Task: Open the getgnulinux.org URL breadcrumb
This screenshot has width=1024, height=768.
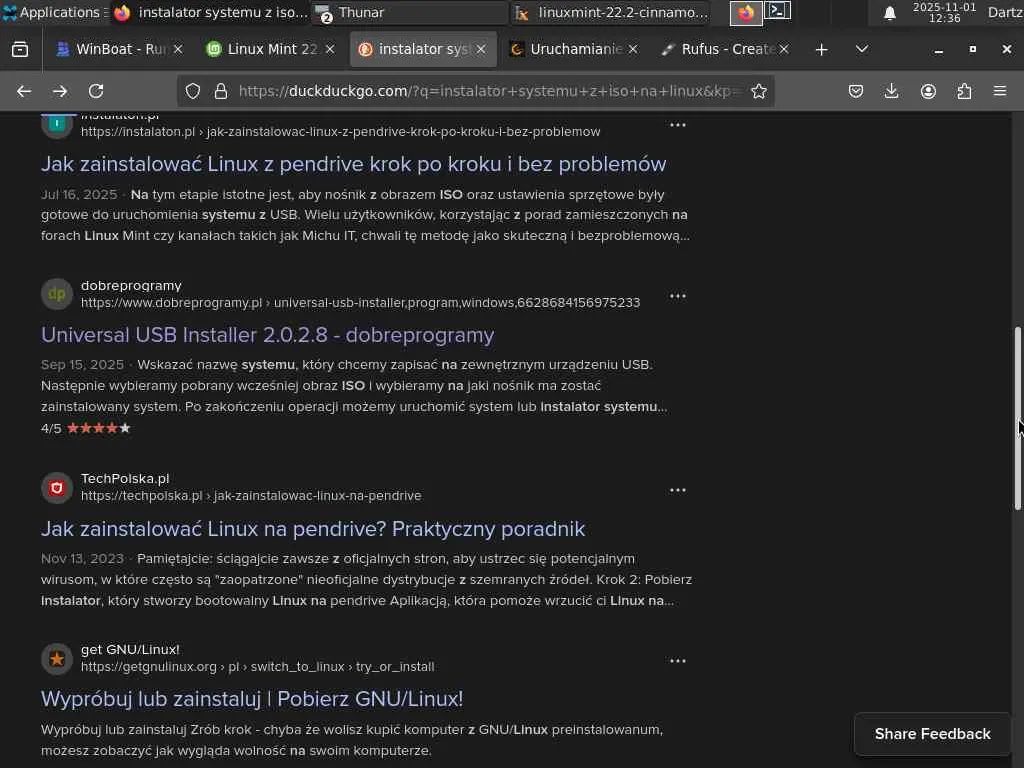Action: [x=257, y=667]
